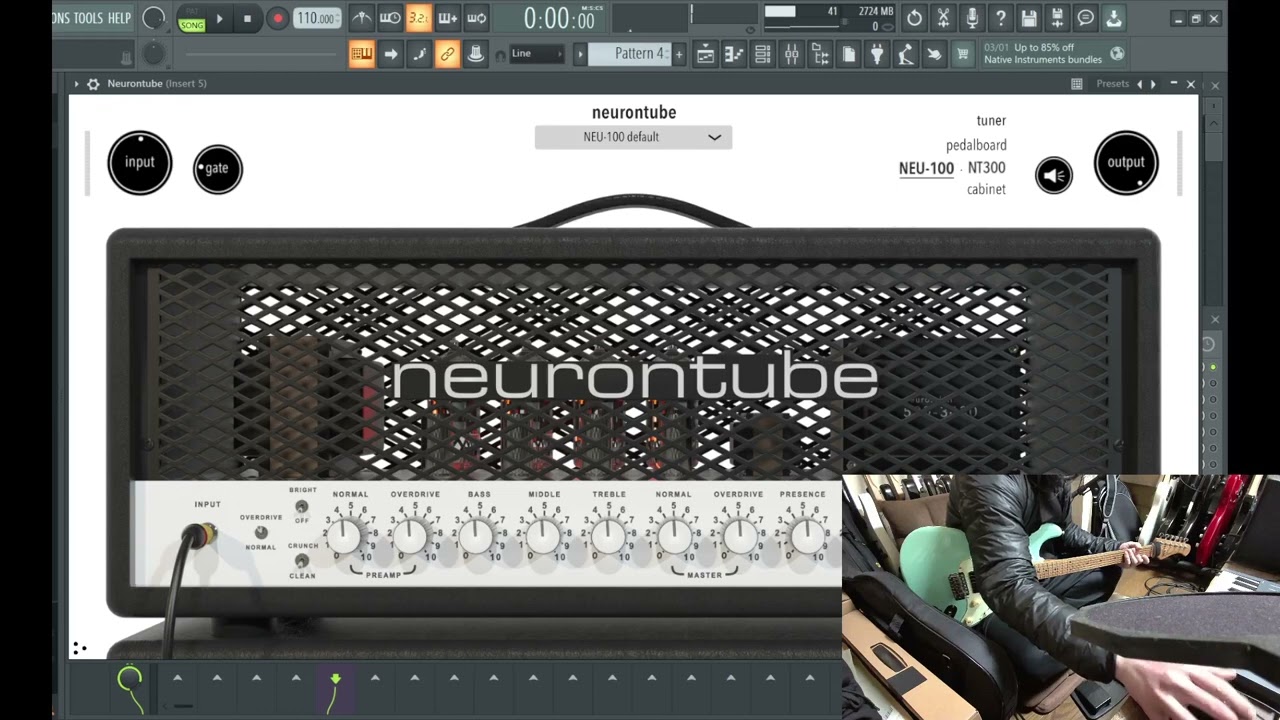This screenshot has height=720, width=1280.
Task: Open the pedalboard section
Action: (976, 145)
